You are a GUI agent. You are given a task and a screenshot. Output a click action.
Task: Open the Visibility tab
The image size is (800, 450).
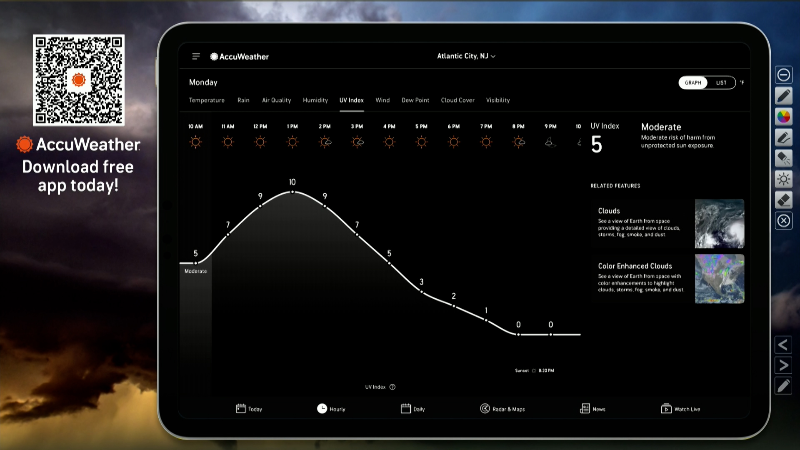[498, 100]
